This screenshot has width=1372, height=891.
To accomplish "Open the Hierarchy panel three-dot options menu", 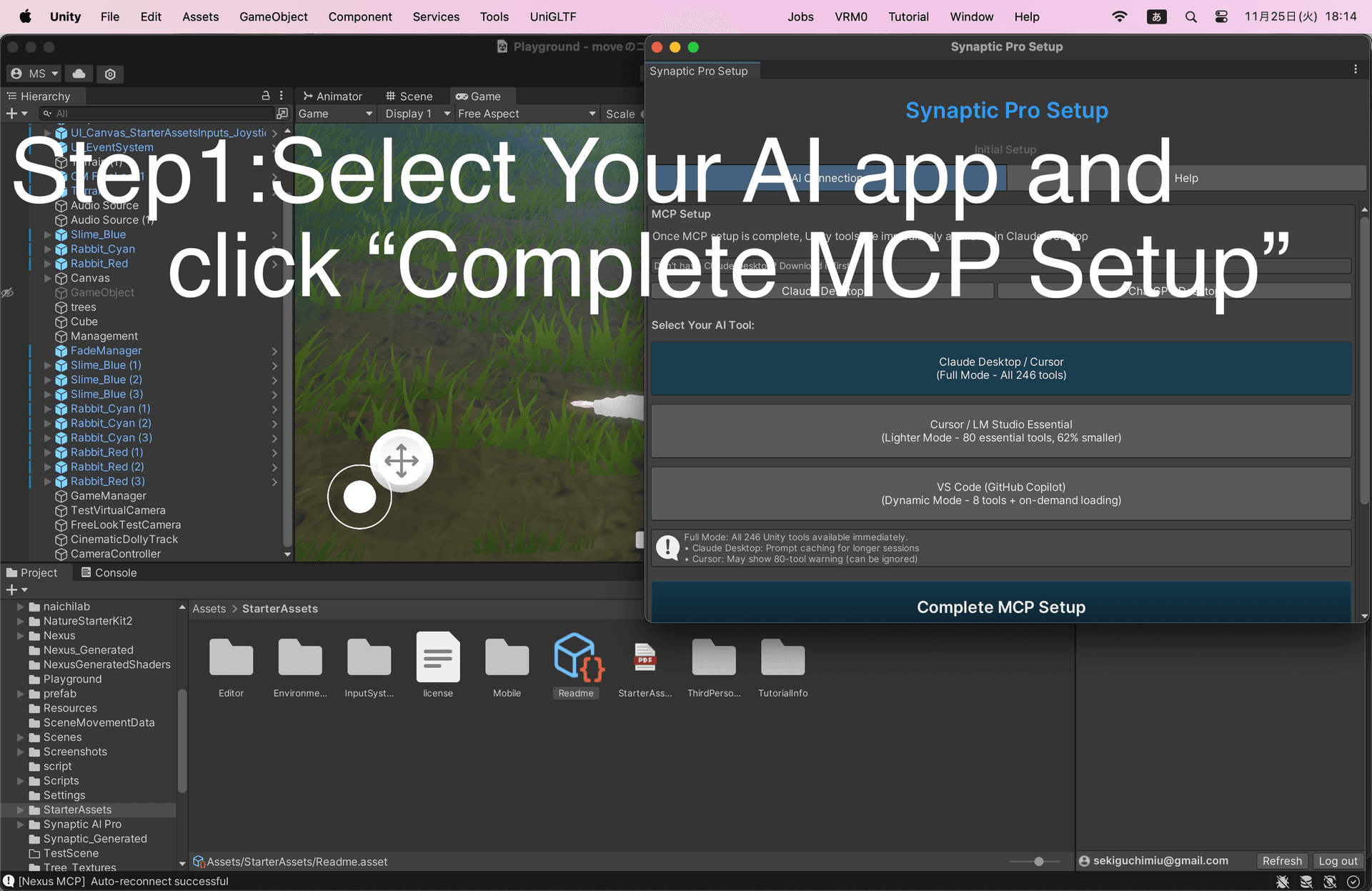I will tap(281, 95).
